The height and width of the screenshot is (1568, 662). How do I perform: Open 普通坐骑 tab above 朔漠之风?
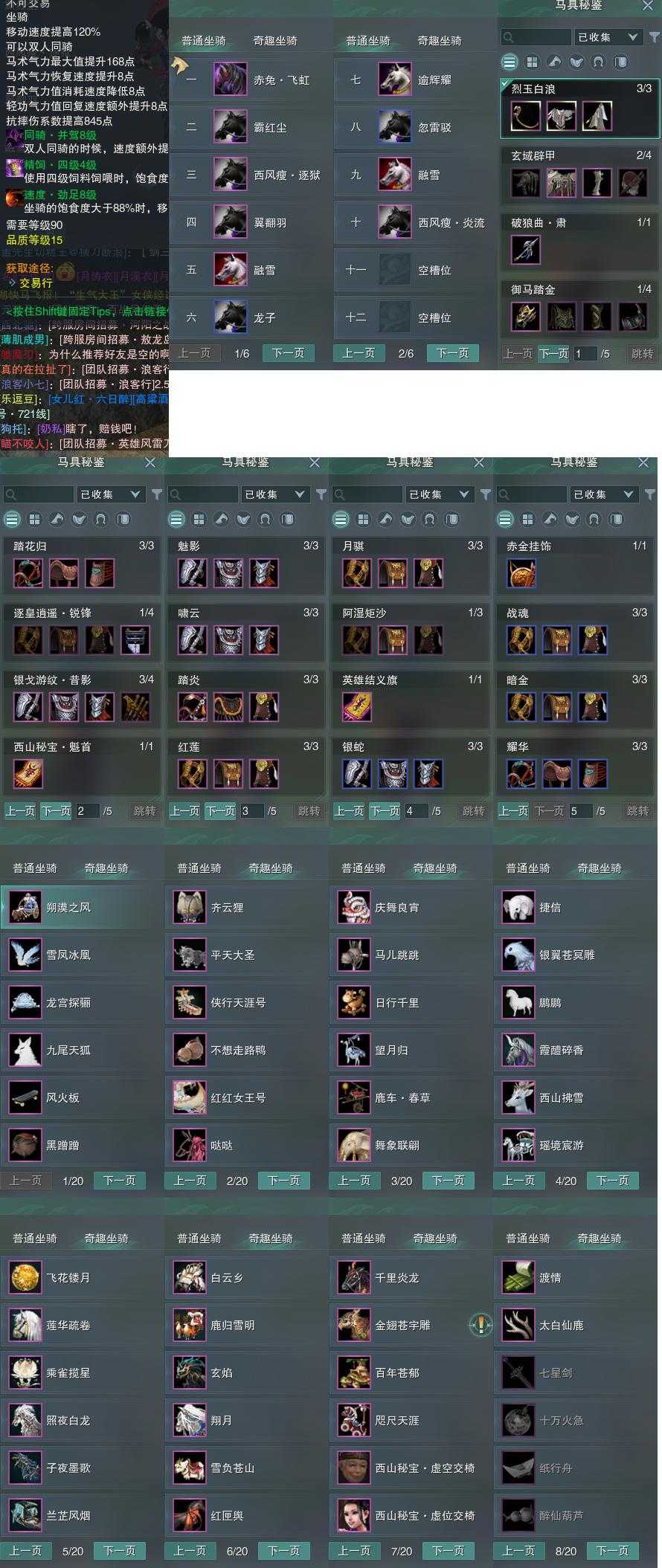[x=35, y=868]
